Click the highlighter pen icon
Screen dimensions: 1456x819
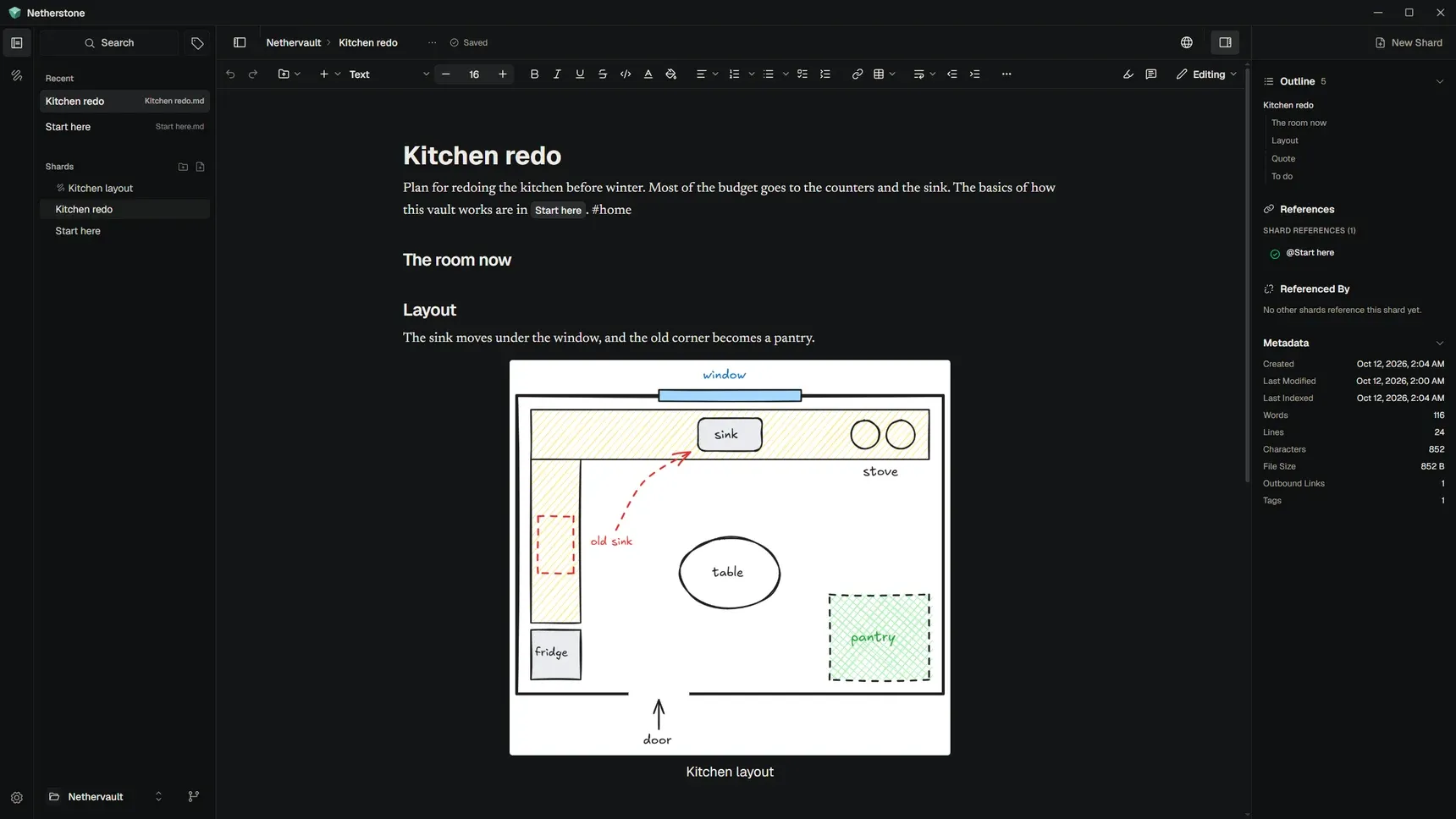(1128, 74)
